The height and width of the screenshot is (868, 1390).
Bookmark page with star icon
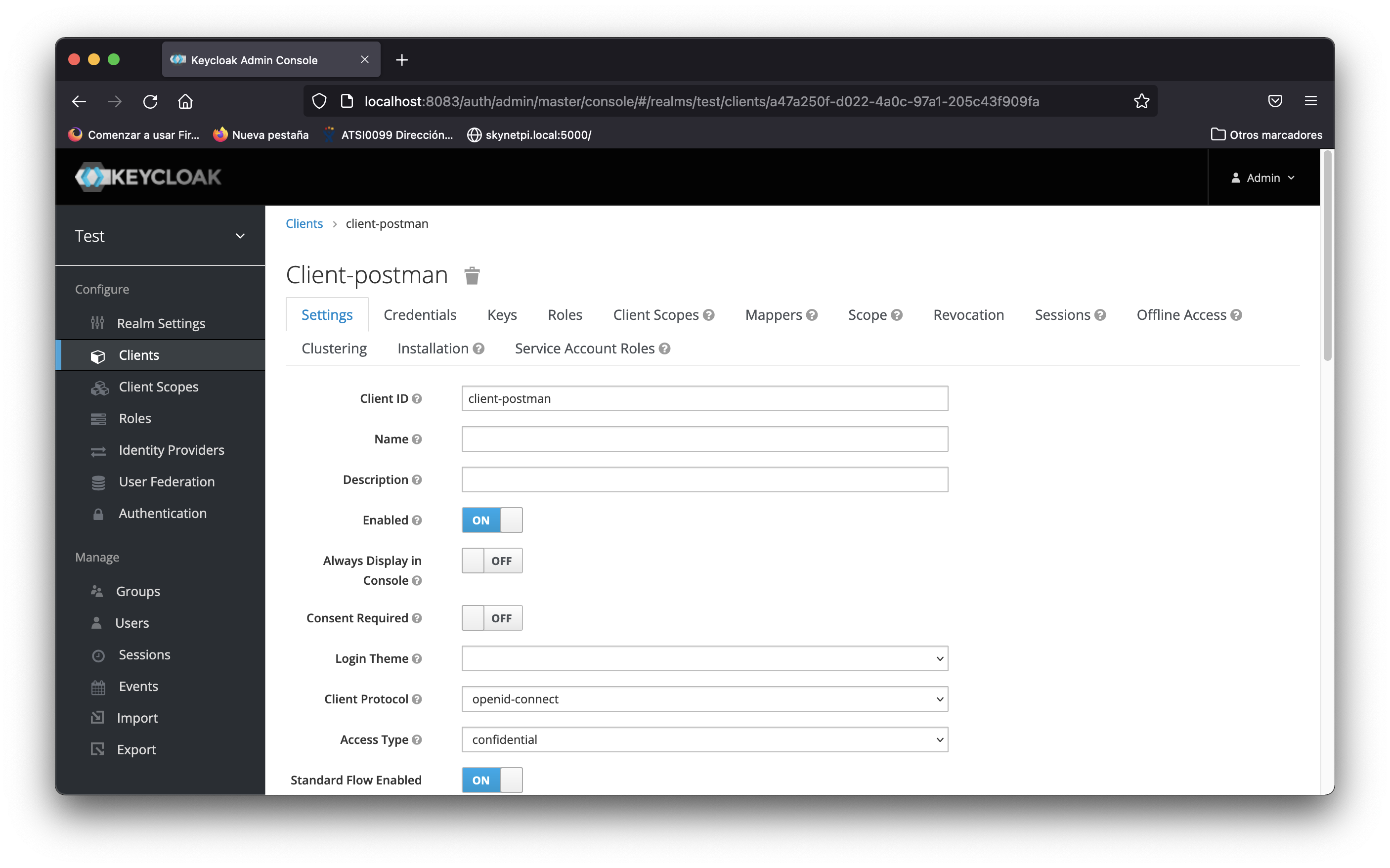[x=1141, y=101]
